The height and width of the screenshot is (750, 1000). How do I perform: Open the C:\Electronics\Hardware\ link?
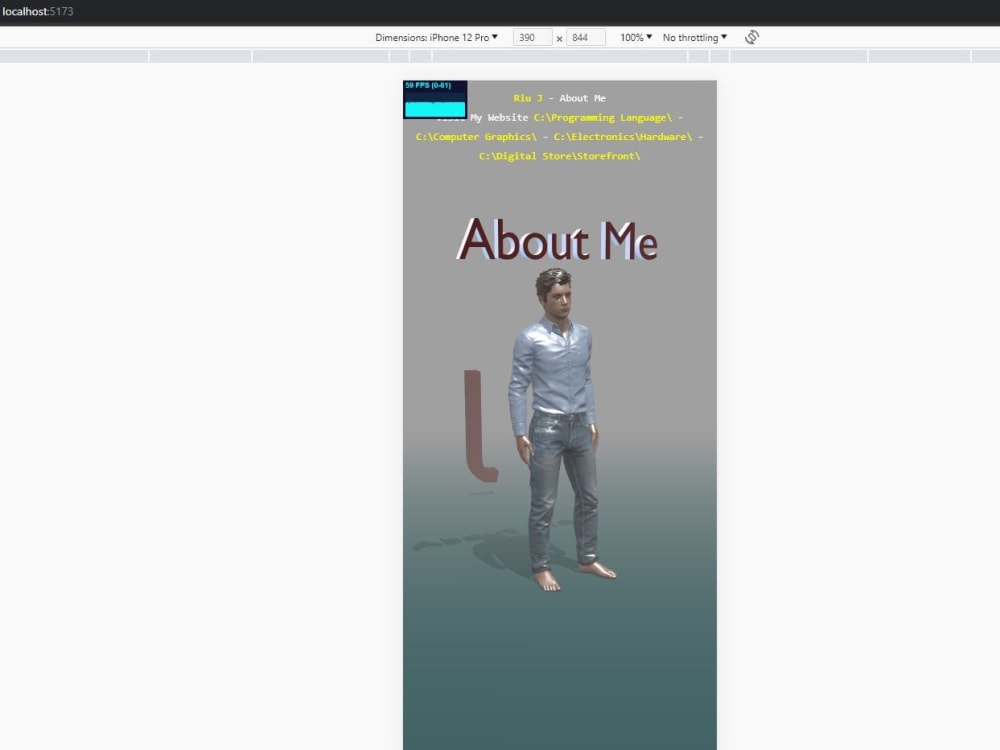pyautogui.click(x=622, y=136)
